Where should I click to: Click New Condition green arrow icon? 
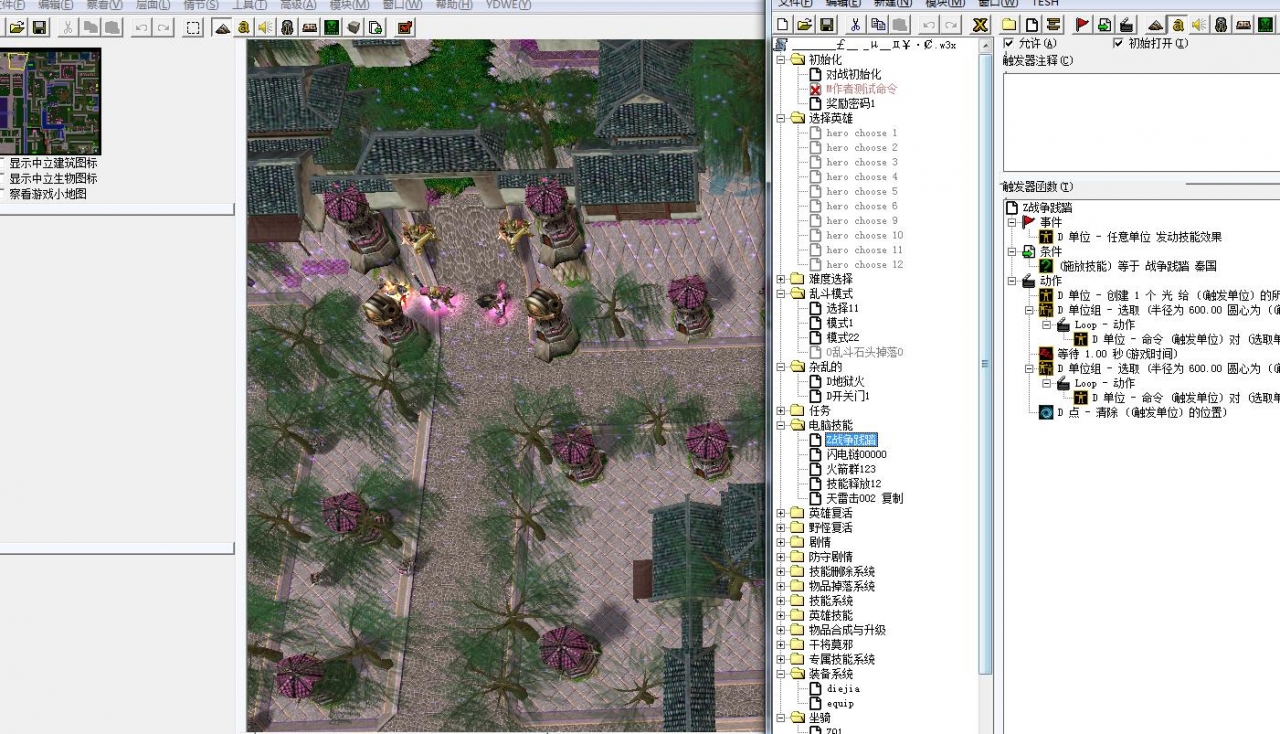coord(1104,25)
